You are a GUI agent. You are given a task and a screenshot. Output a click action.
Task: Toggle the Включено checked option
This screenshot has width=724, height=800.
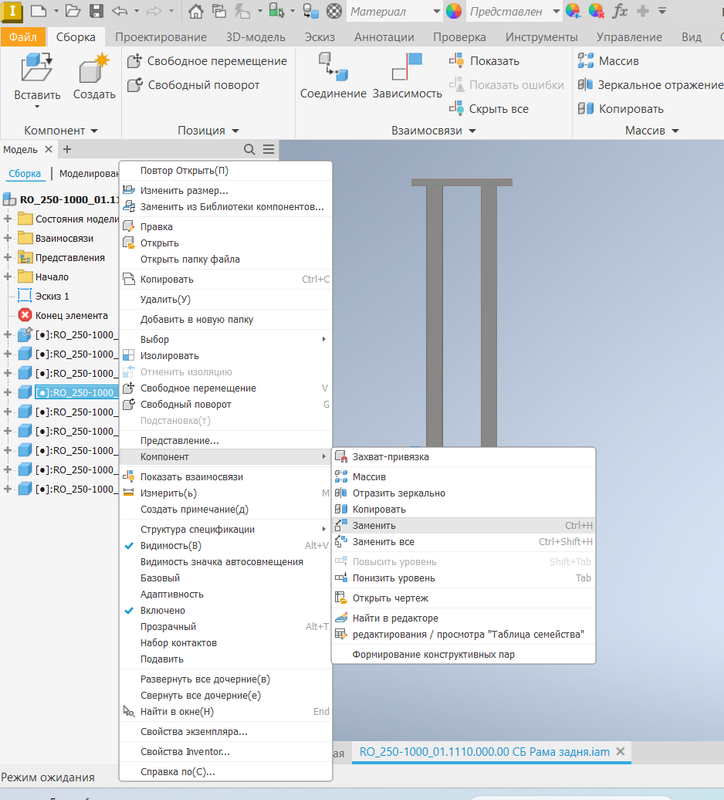[x=226, y=610]
